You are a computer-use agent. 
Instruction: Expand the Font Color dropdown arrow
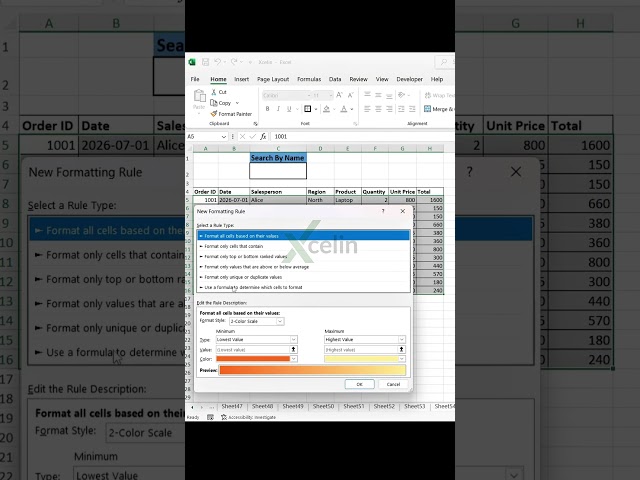[x=351, y=109]
